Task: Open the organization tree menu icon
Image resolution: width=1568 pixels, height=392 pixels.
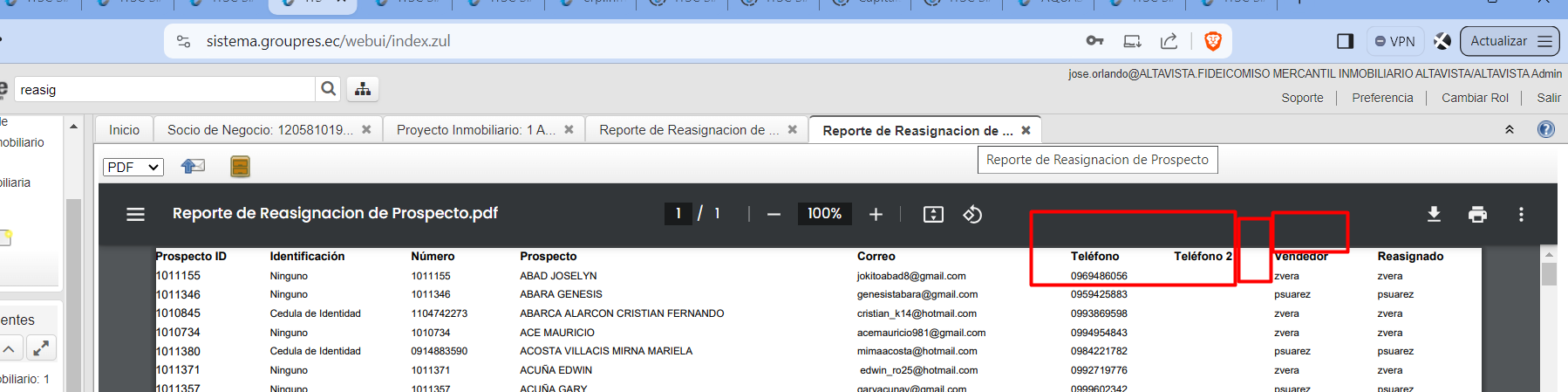Action: pos(363,89)
